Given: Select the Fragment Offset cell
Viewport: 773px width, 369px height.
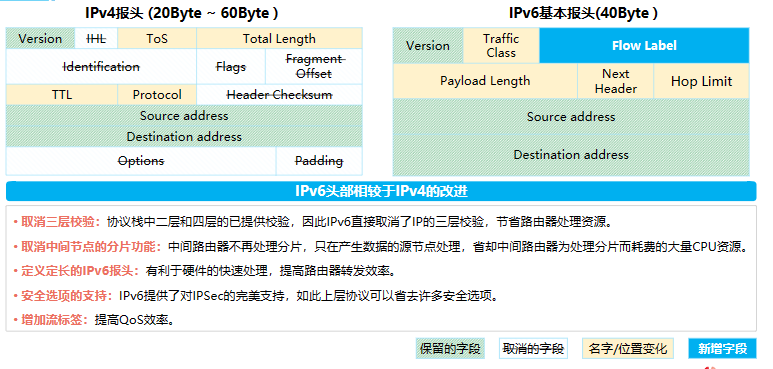Looking at the screenshot, I should [x=314, y=67].
